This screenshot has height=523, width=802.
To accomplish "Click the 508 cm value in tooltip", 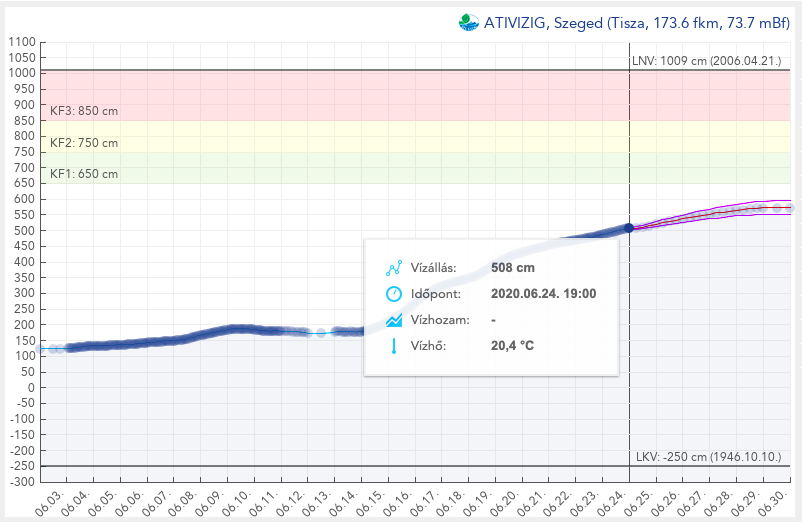I will pos(513,268).
